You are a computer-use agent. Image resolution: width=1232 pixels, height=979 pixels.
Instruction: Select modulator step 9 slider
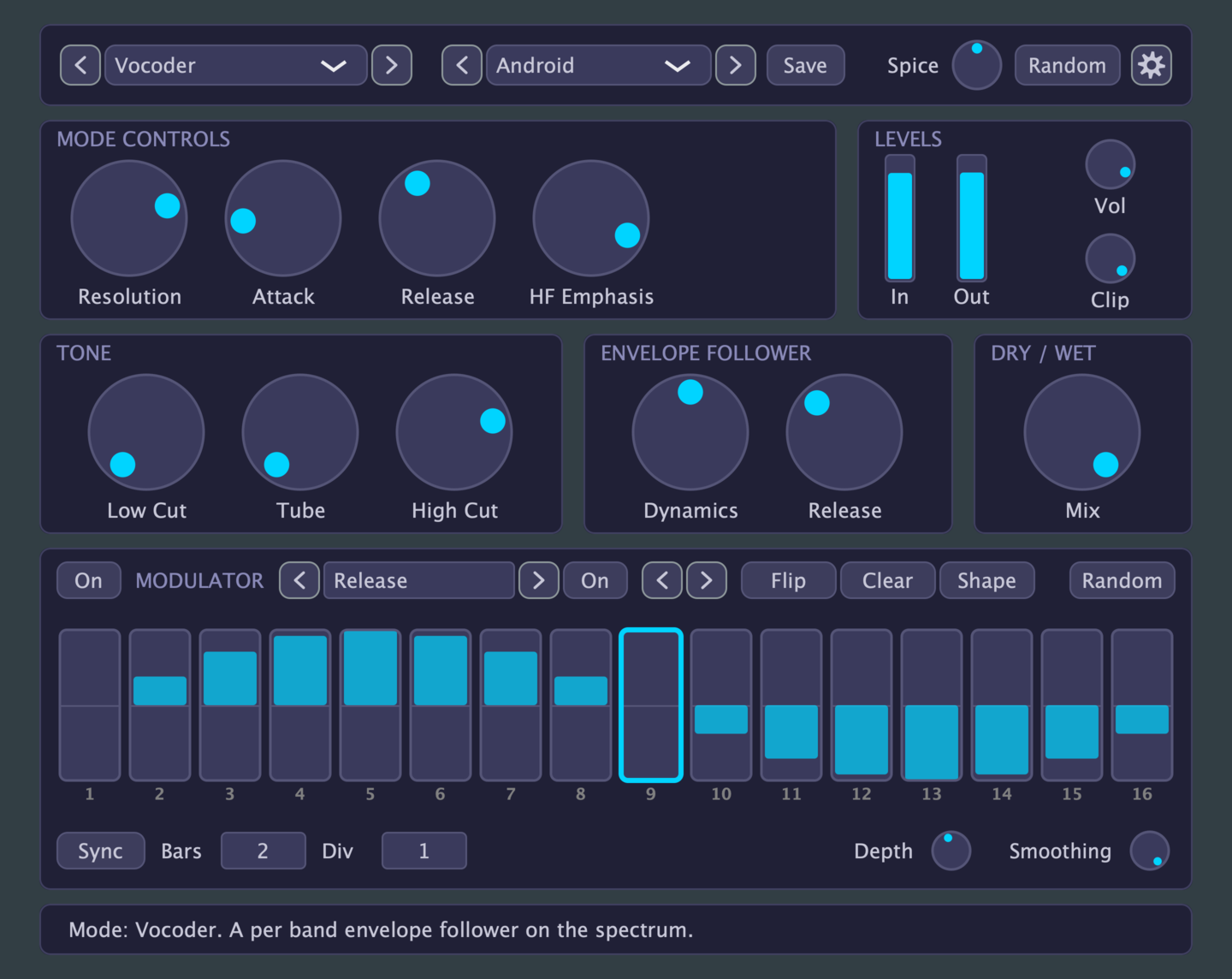click(x=651, y=705)
